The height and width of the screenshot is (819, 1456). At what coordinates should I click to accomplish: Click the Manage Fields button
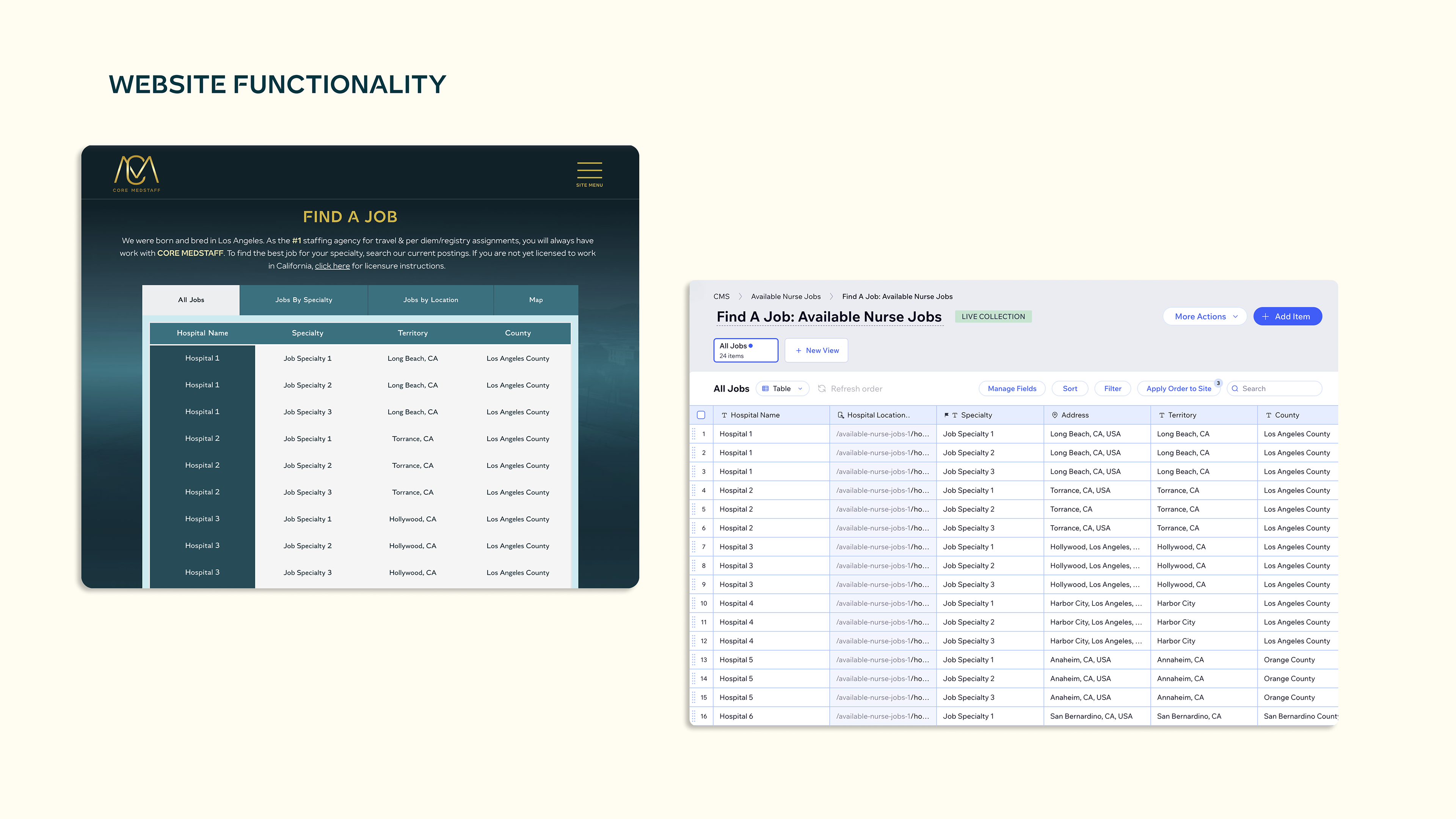point(1012,388)
